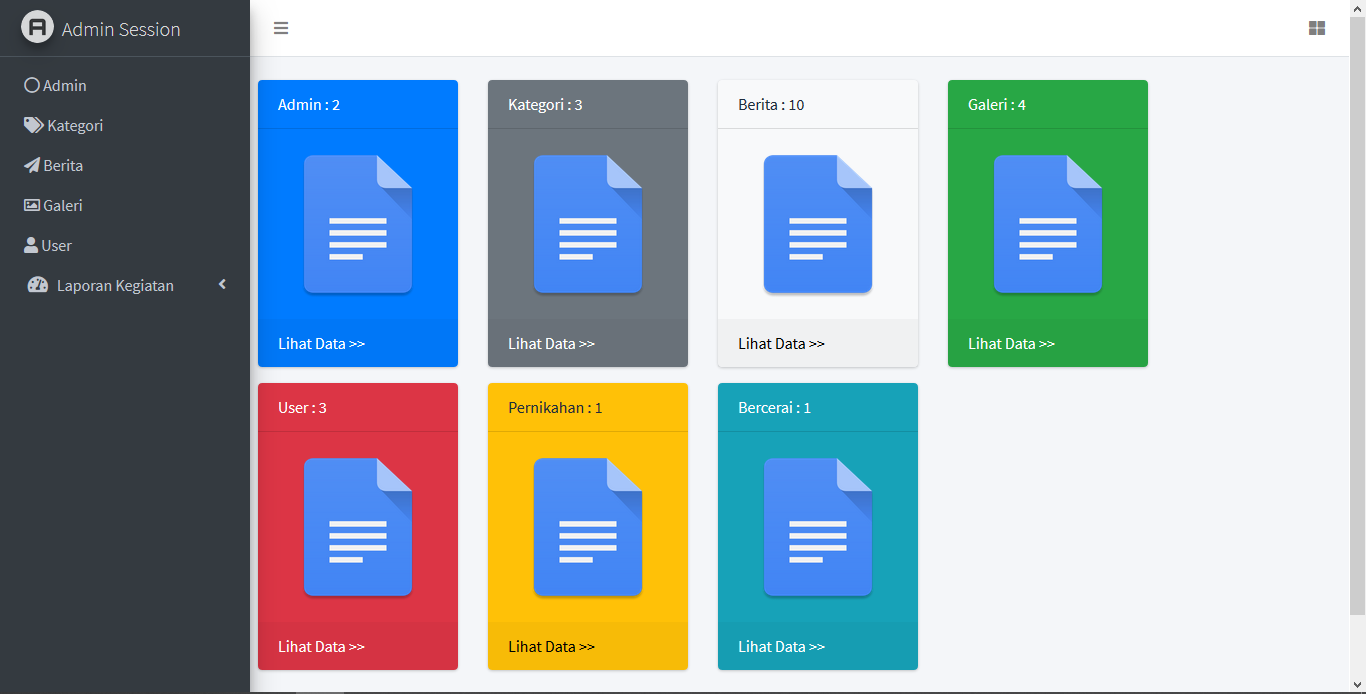Screen dimensions: 1366x694
Task: Click Lihat Data link on Berita card
Action: pyautogui.click(x=781, y=343)
